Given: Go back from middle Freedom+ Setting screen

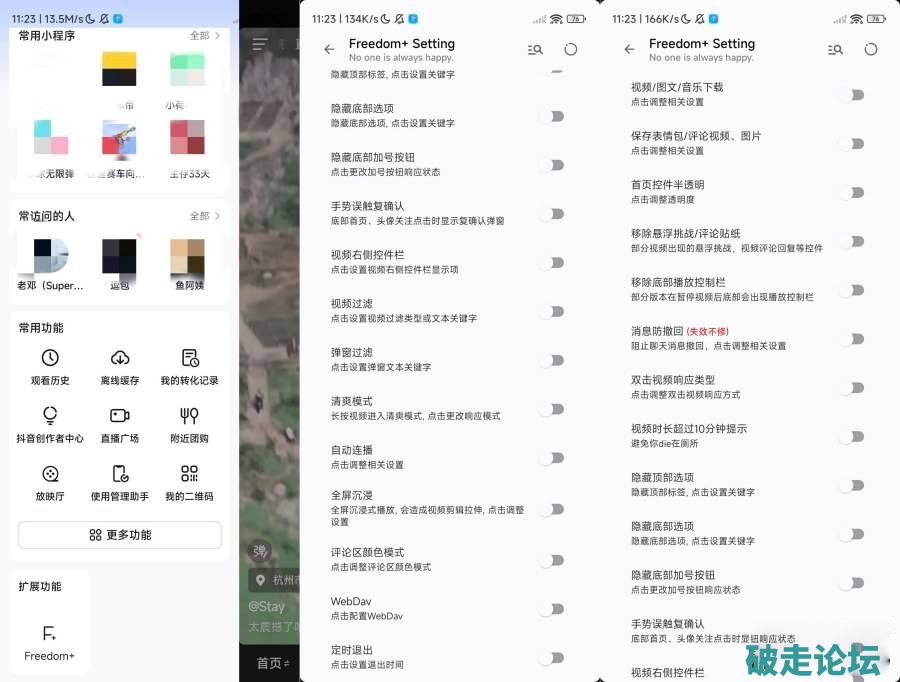Looking at the screenshot, I should pyautogui.click(x=329, y=49).
